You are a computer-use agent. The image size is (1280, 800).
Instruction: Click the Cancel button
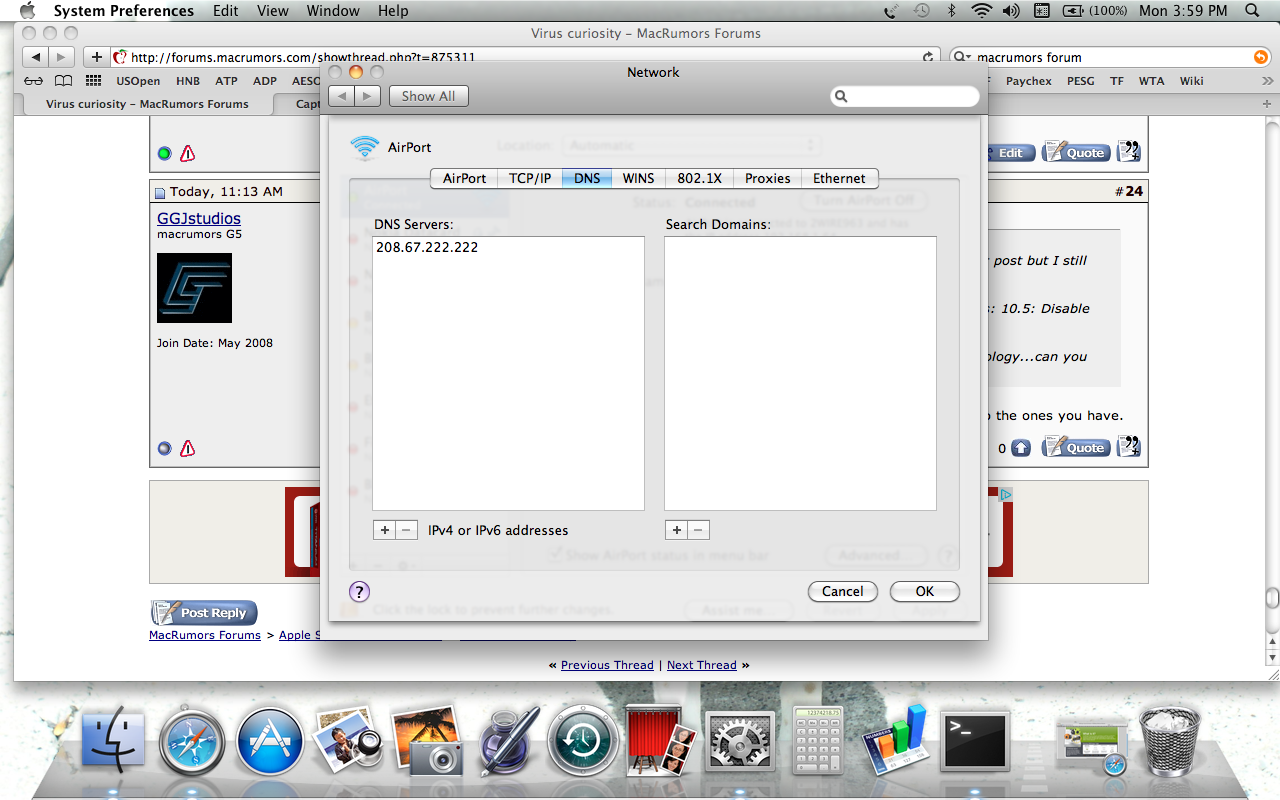843,591
